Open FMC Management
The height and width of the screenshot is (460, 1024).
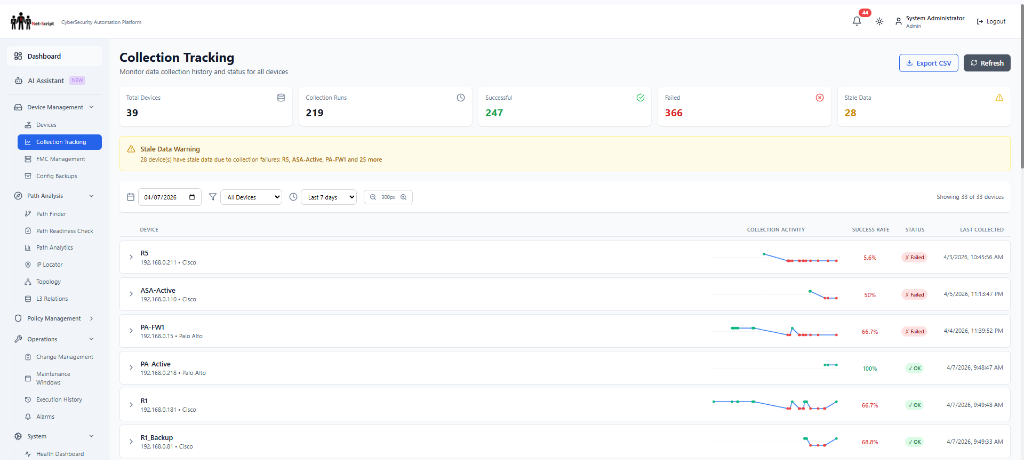point(59,159)
